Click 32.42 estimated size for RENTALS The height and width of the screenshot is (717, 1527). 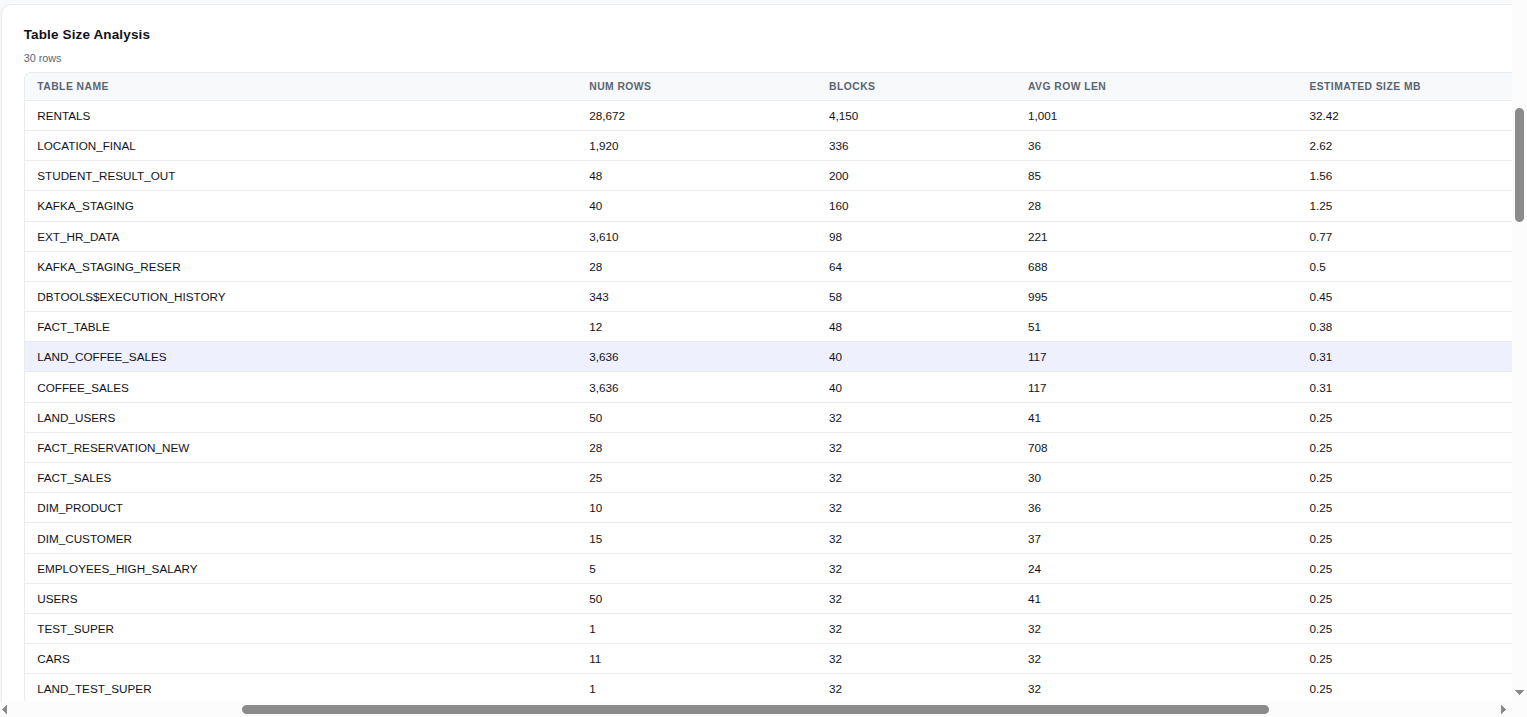click(1324, 116)
